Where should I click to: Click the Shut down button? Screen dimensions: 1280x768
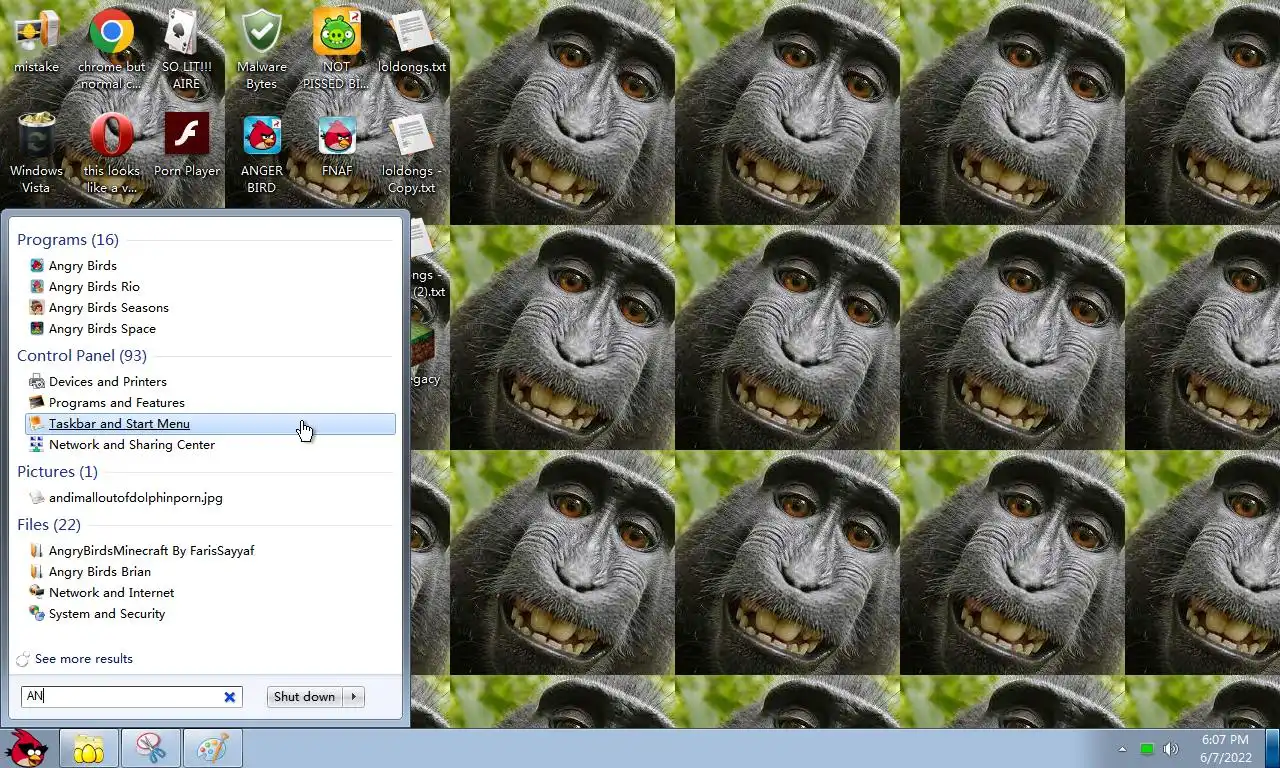(x=305, y=697)
